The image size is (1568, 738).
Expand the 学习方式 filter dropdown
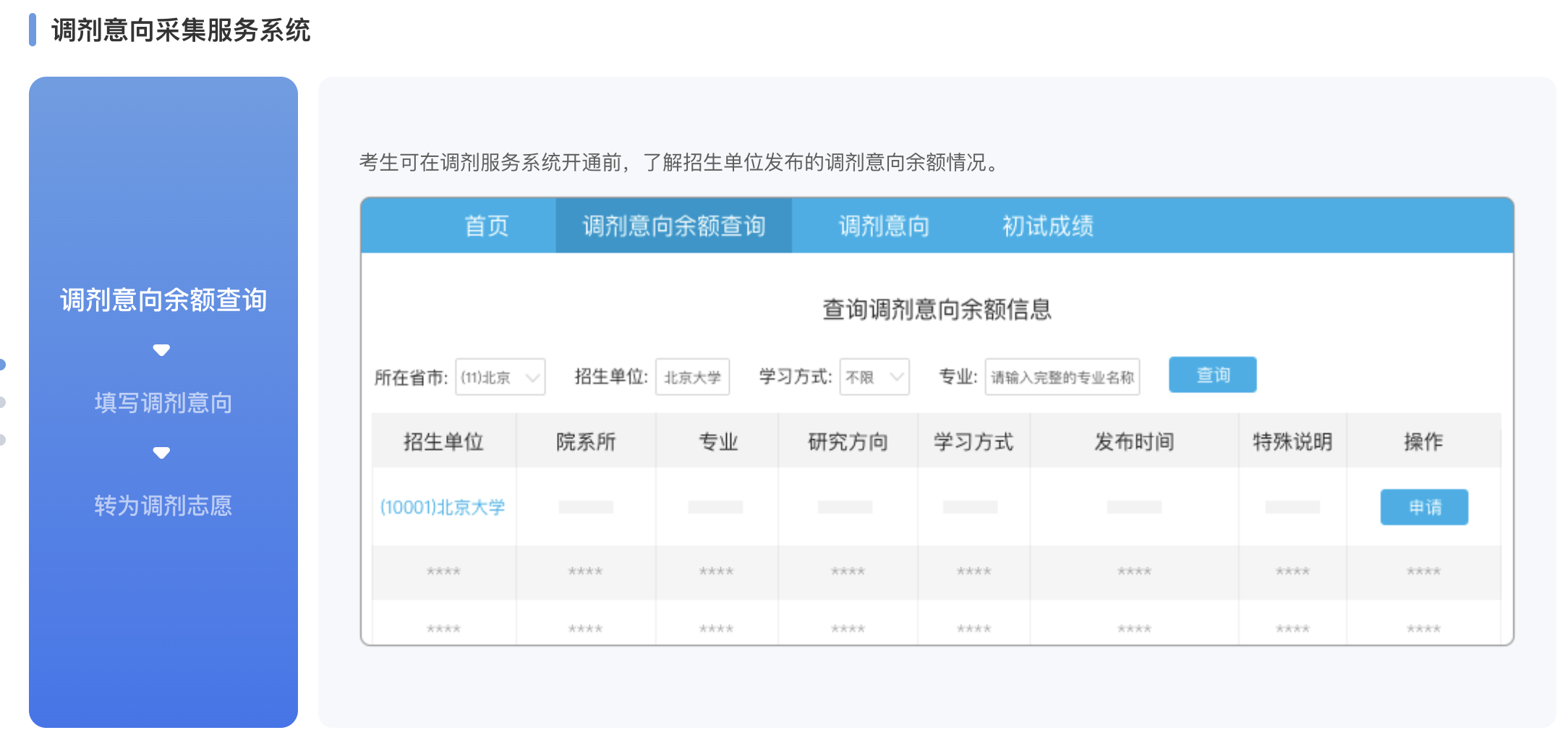tap(874, 377)
